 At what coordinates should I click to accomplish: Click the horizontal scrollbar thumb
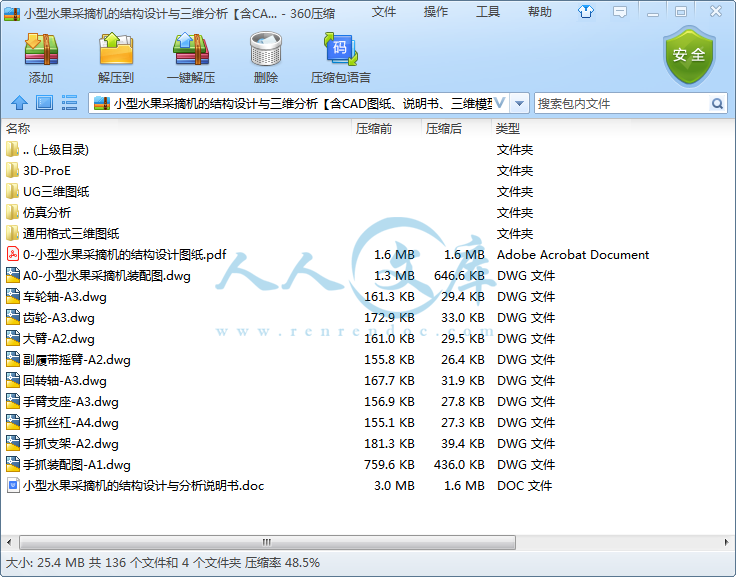click(267, 542)
